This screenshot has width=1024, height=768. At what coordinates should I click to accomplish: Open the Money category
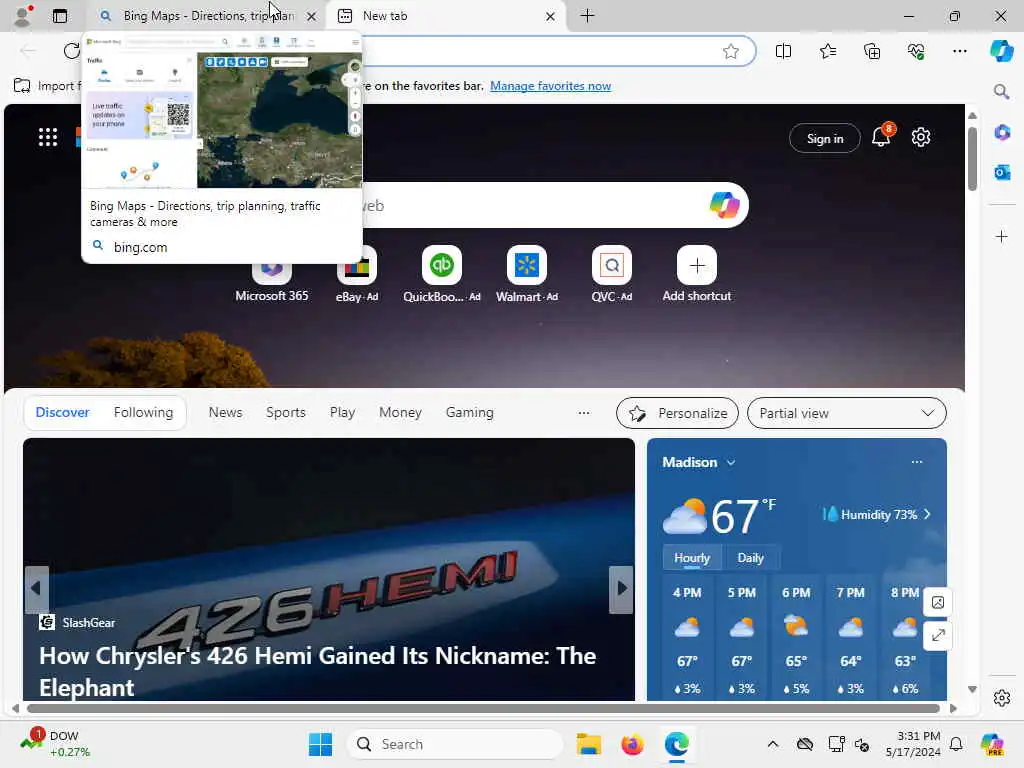point(400,412)
